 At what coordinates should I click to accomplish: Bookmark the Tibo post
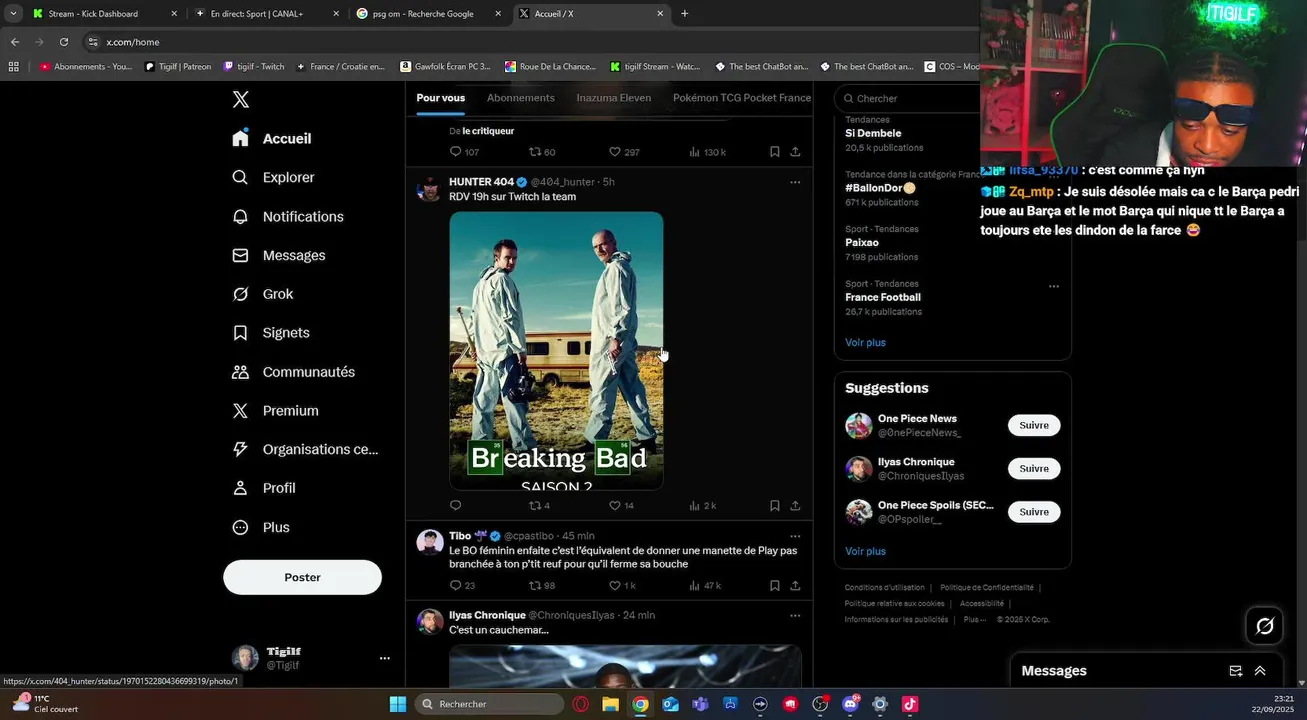775,585
